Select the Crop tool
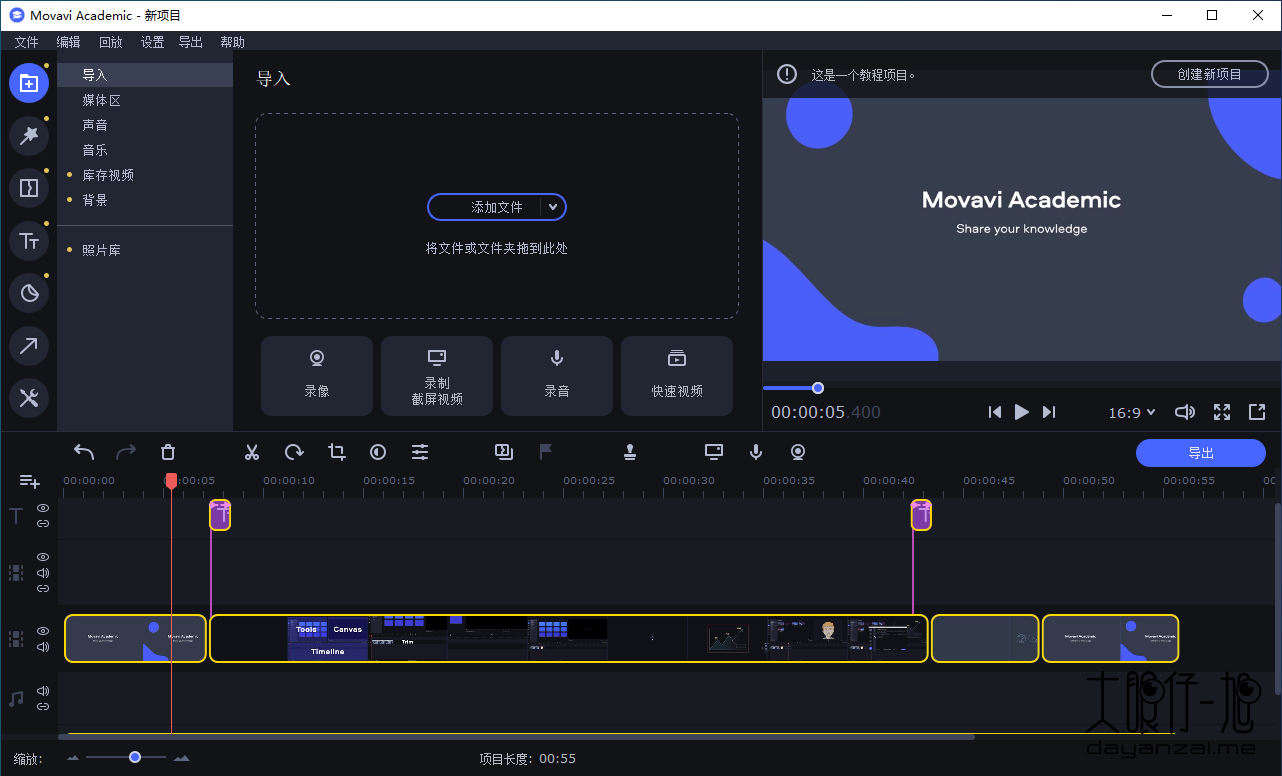Viewport: 1282px width, 776px height. coord(337,452)
